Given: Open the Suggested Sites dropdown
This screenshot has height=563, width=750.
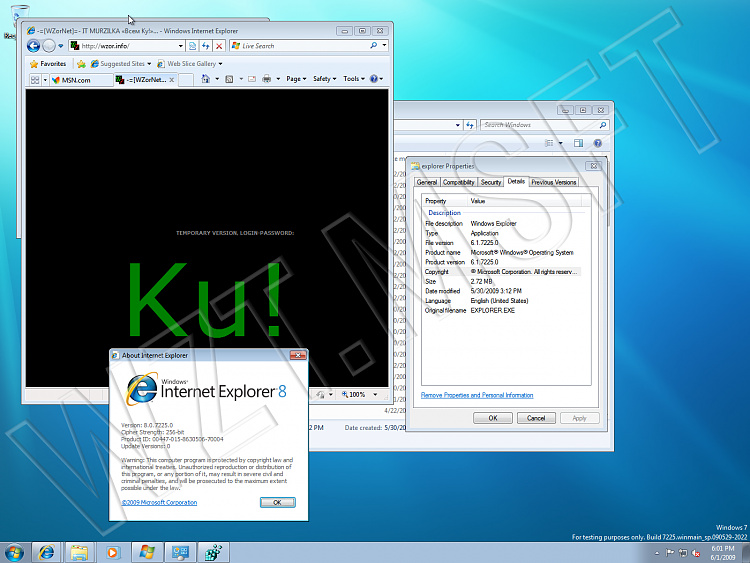Looking at the screenshot, I should tap(121, 64).
